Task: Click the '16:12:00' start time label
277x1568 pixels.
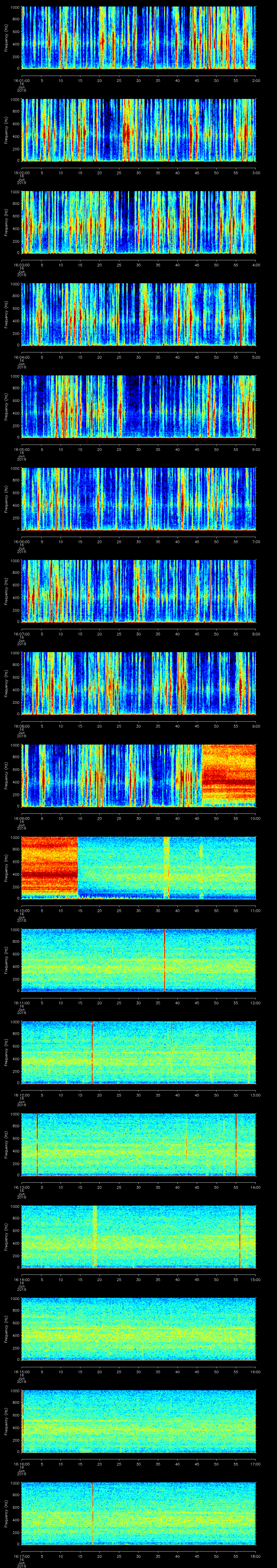Action: point(22,1095)
